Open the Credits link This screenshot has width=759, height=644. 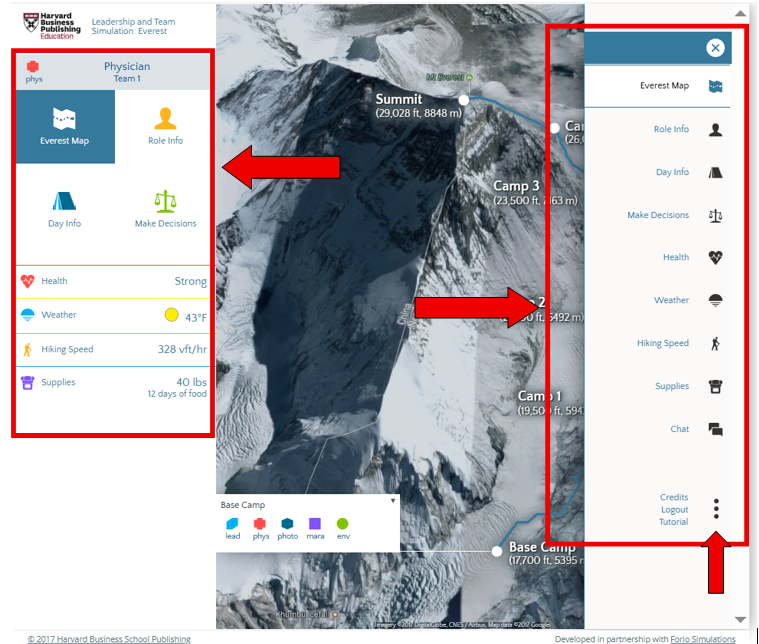[674, 497]
